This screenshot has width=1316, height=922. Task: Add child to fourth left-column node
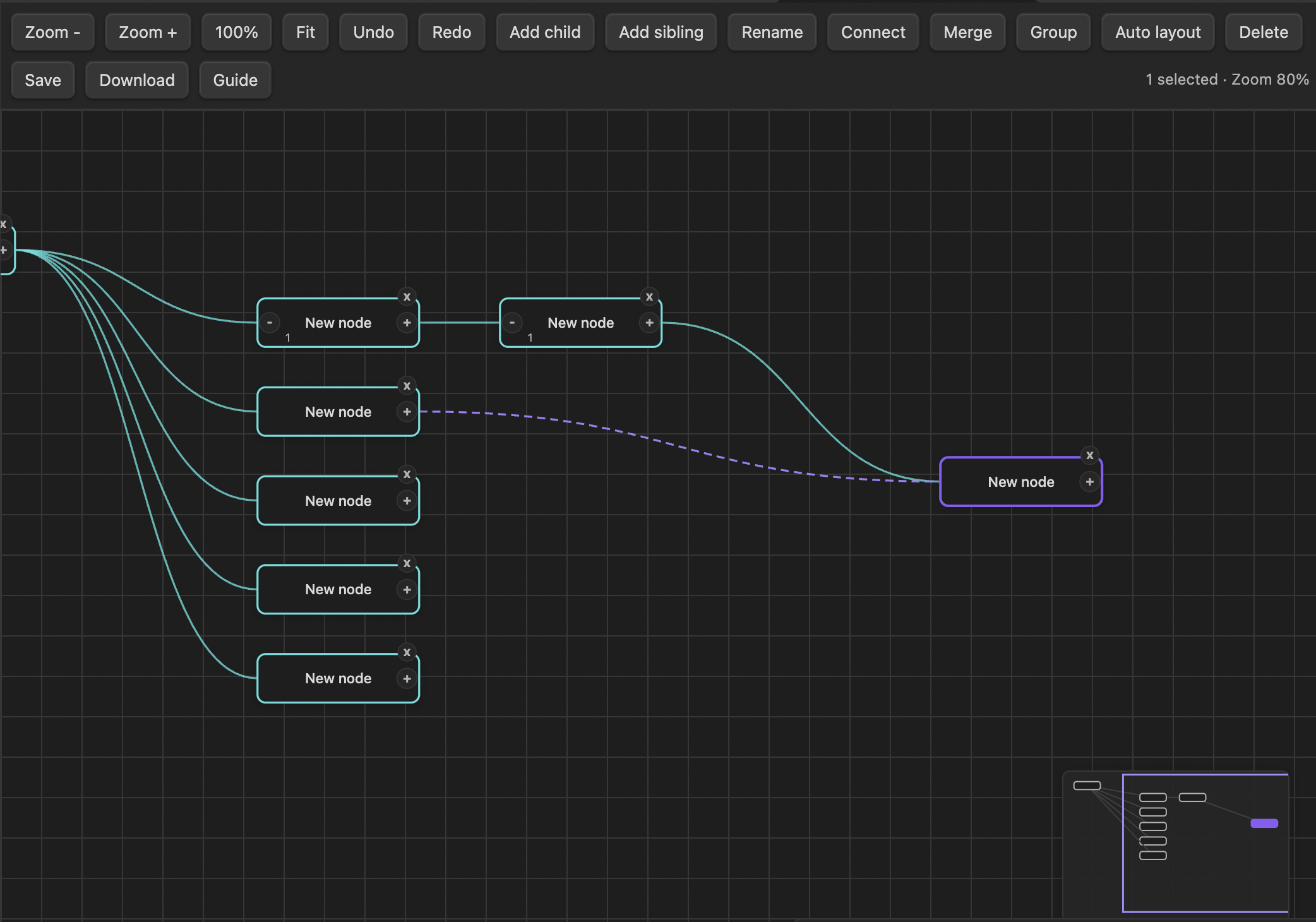point(407,590)
